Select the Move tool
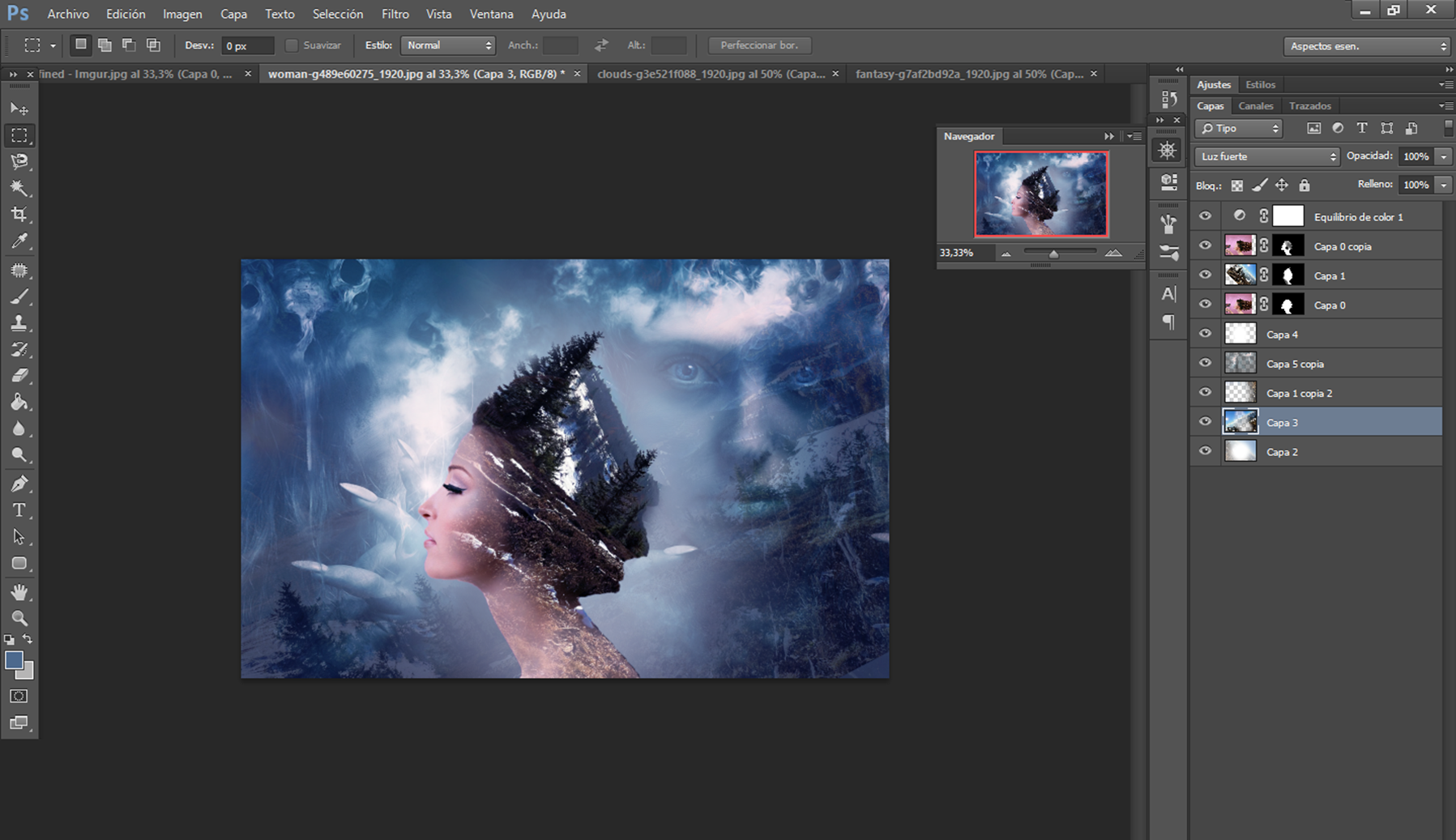 click(19, 109)
